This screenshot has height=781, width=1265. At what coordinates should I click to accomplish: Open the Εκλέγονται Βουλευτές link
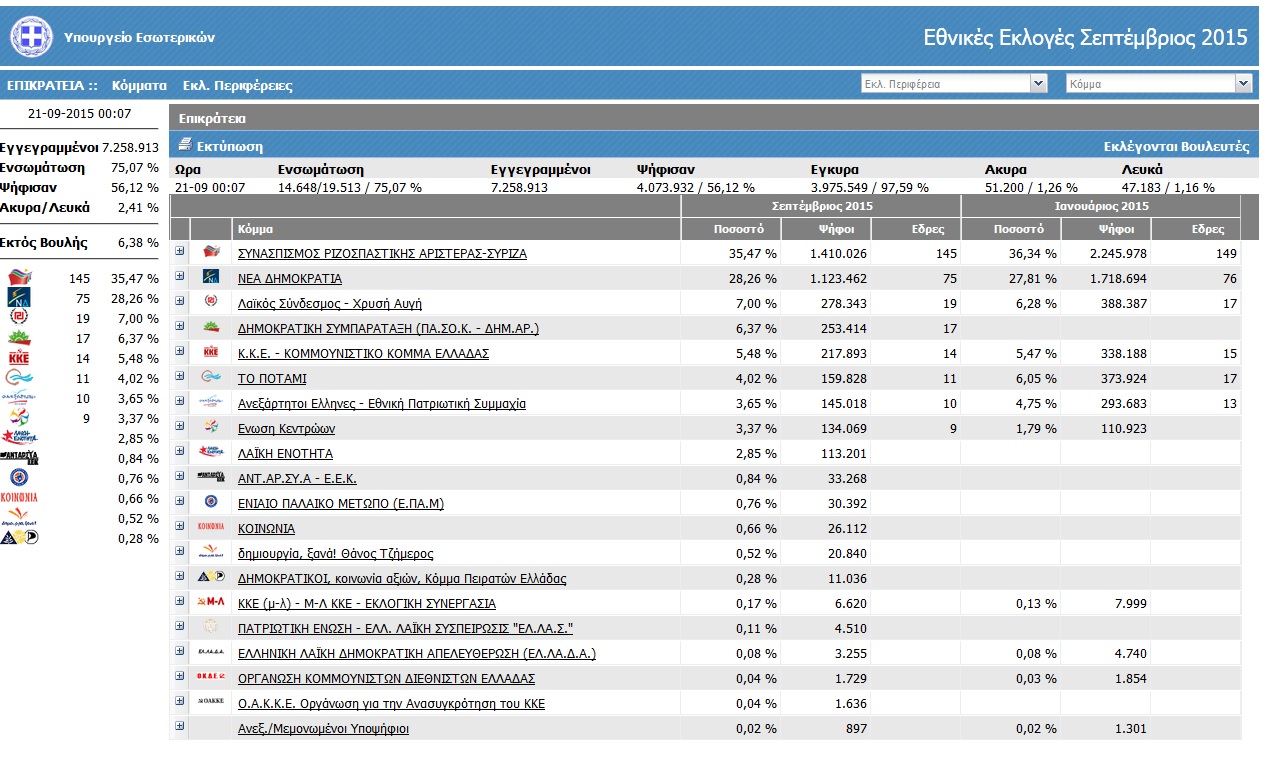click(1177, 146)
